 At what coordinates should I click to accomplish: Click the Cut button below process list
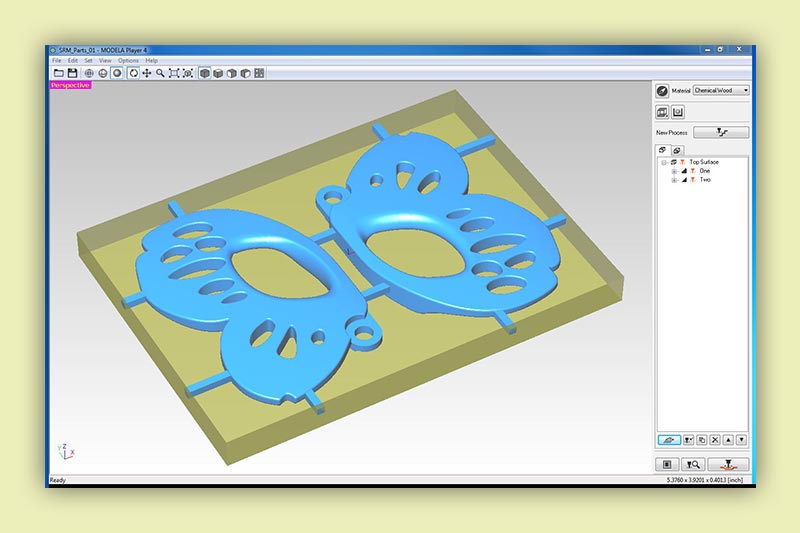click(728, 464)
